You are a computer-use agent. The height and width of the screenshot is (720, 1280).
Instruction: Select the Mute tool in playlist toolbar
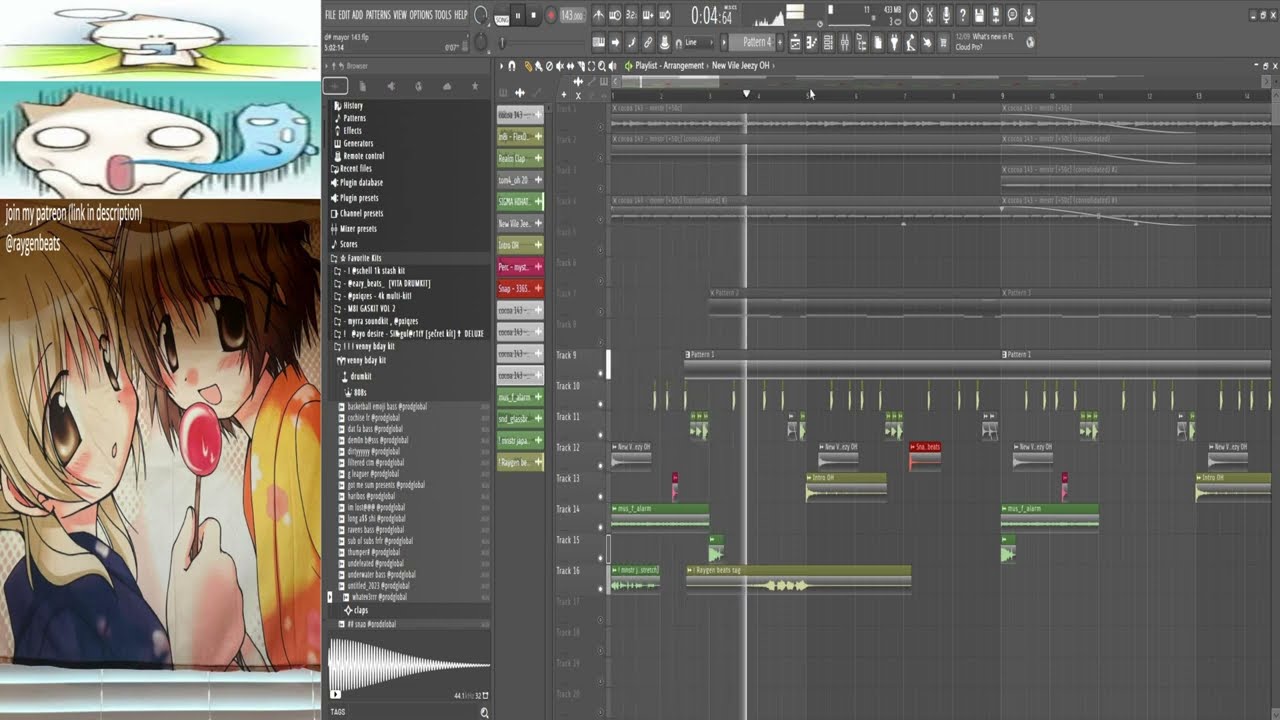click(560, 66)
